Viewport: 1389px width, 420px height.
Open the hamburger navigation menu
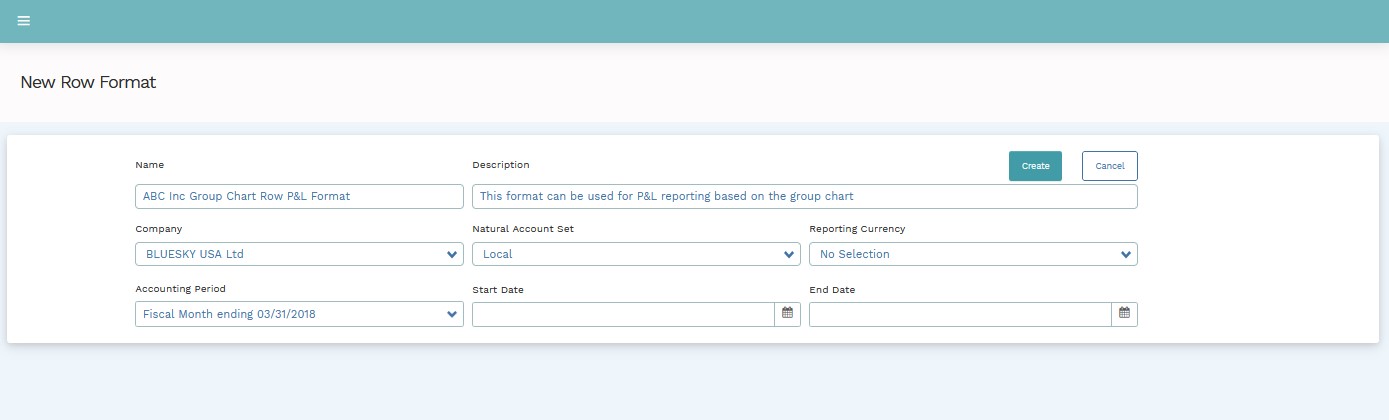pyautogui.click(x=24, y=21)
